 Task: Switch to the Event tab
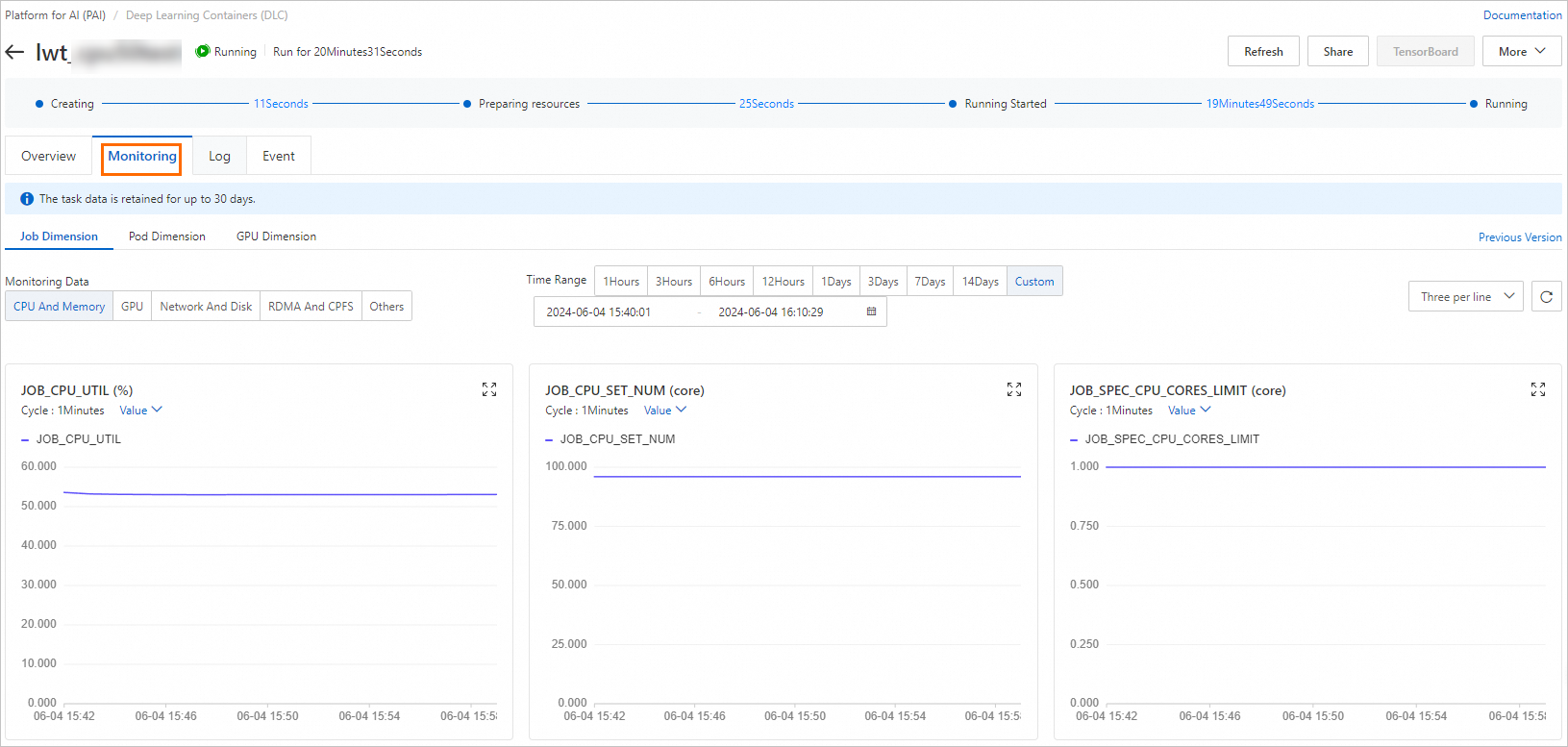tap(279, 156)
